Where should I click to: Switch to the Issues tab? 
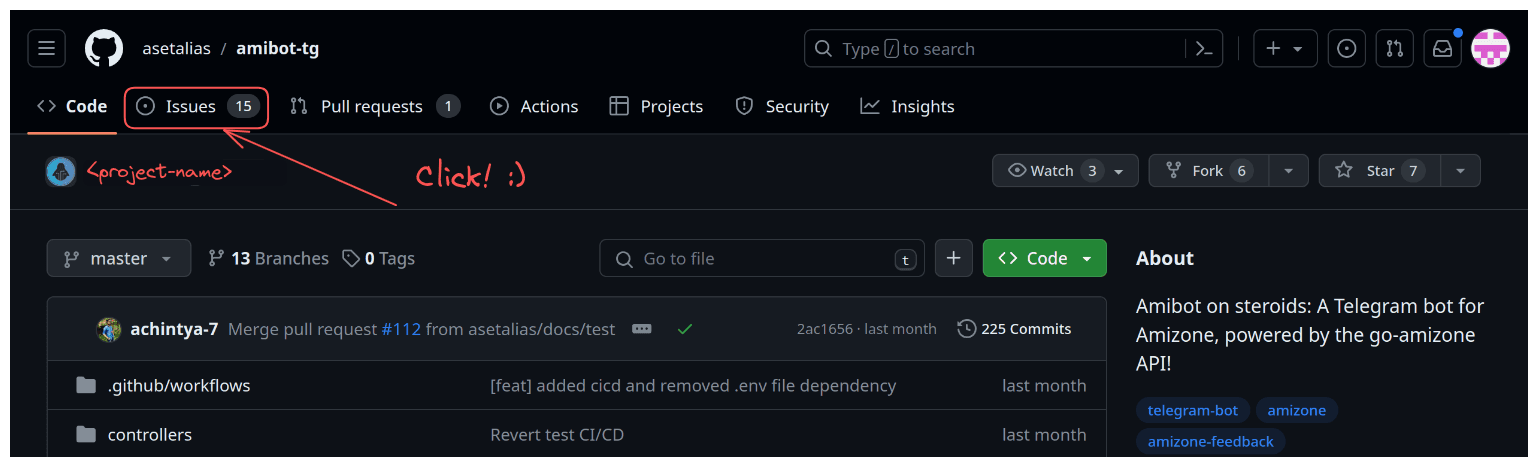tap(197, 106)
